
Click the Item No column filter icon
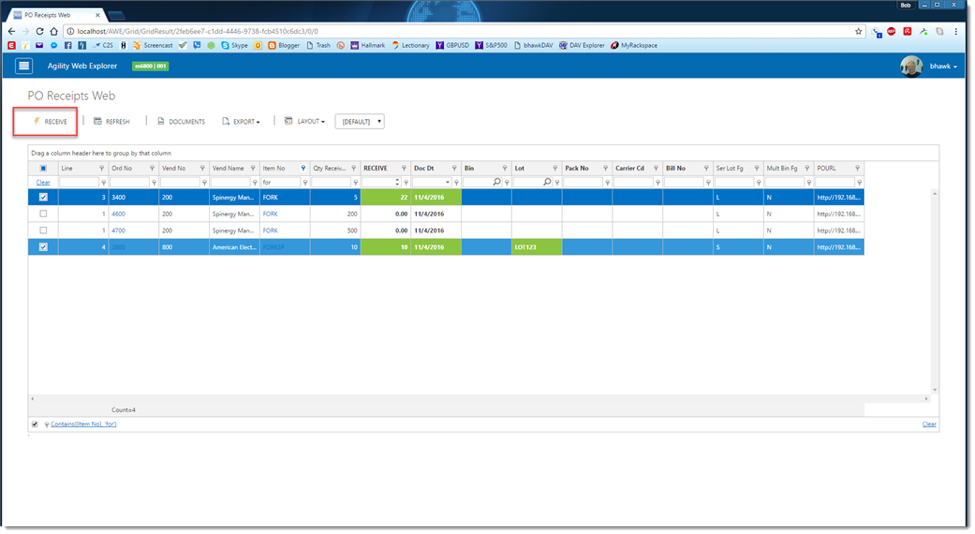click(303, 169)
